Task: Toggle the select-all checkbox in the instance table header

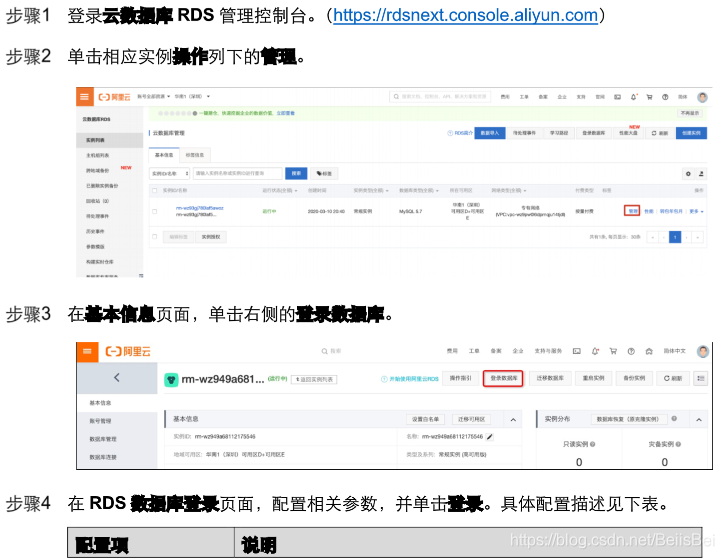Action: [155, 190]
